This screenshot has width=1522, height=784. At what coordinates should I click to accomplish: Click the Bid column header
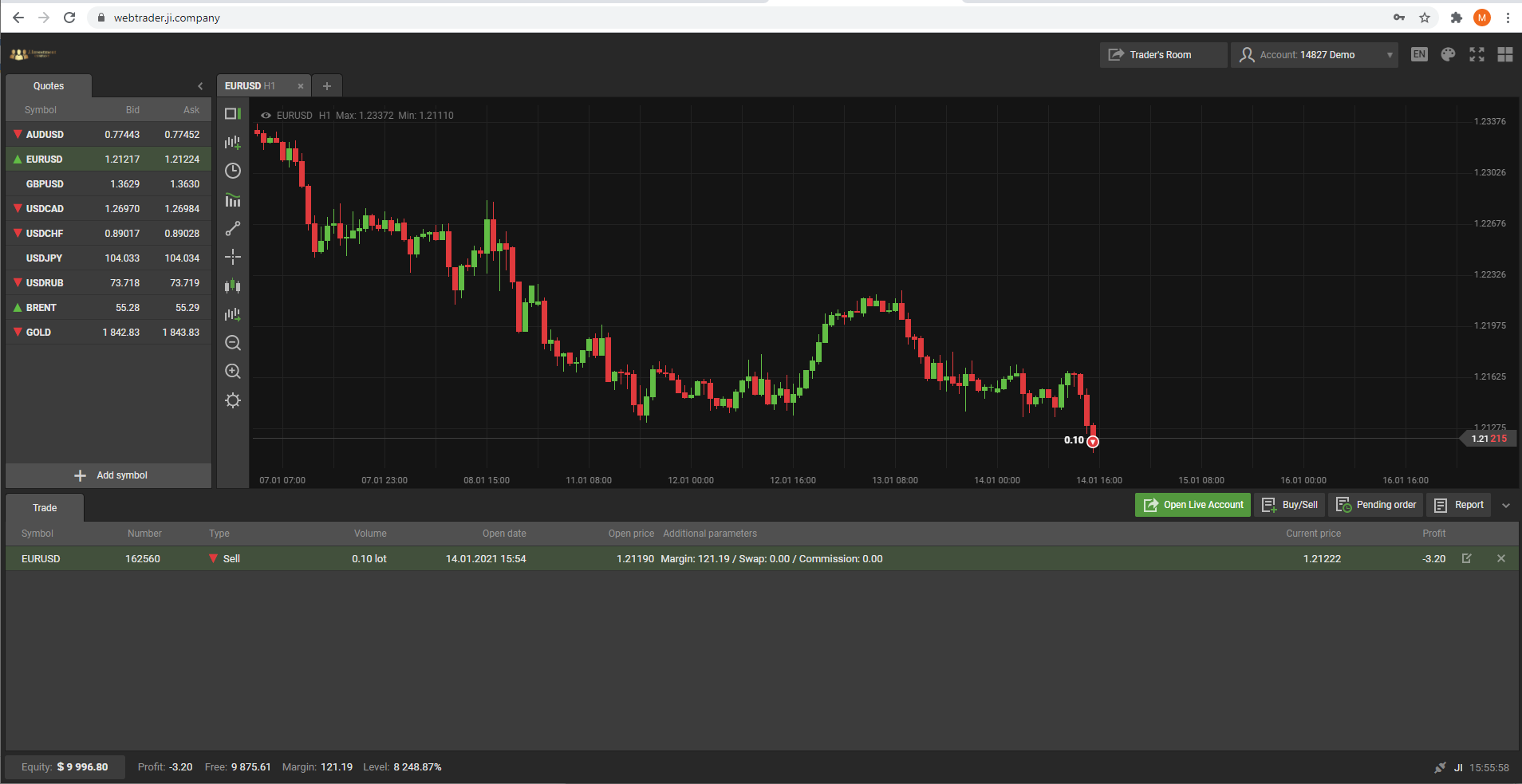132,110
